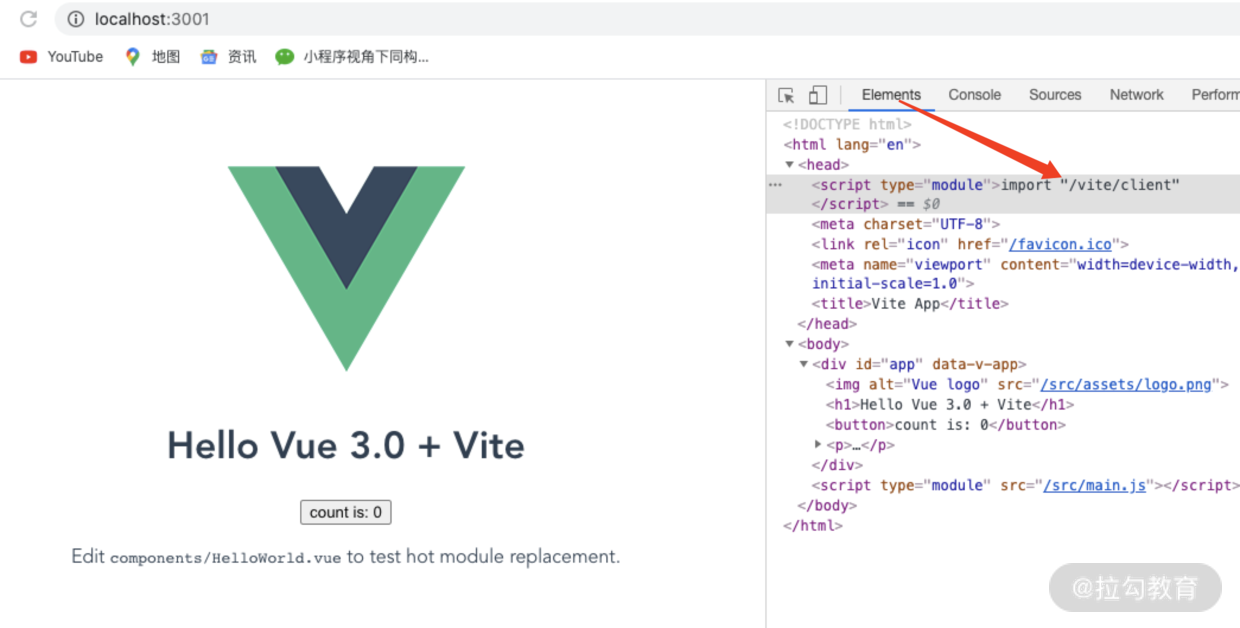The height and width of the screenshot is (628, 1240).
Task: Select the title Vite App node
Action: point(911,305)
